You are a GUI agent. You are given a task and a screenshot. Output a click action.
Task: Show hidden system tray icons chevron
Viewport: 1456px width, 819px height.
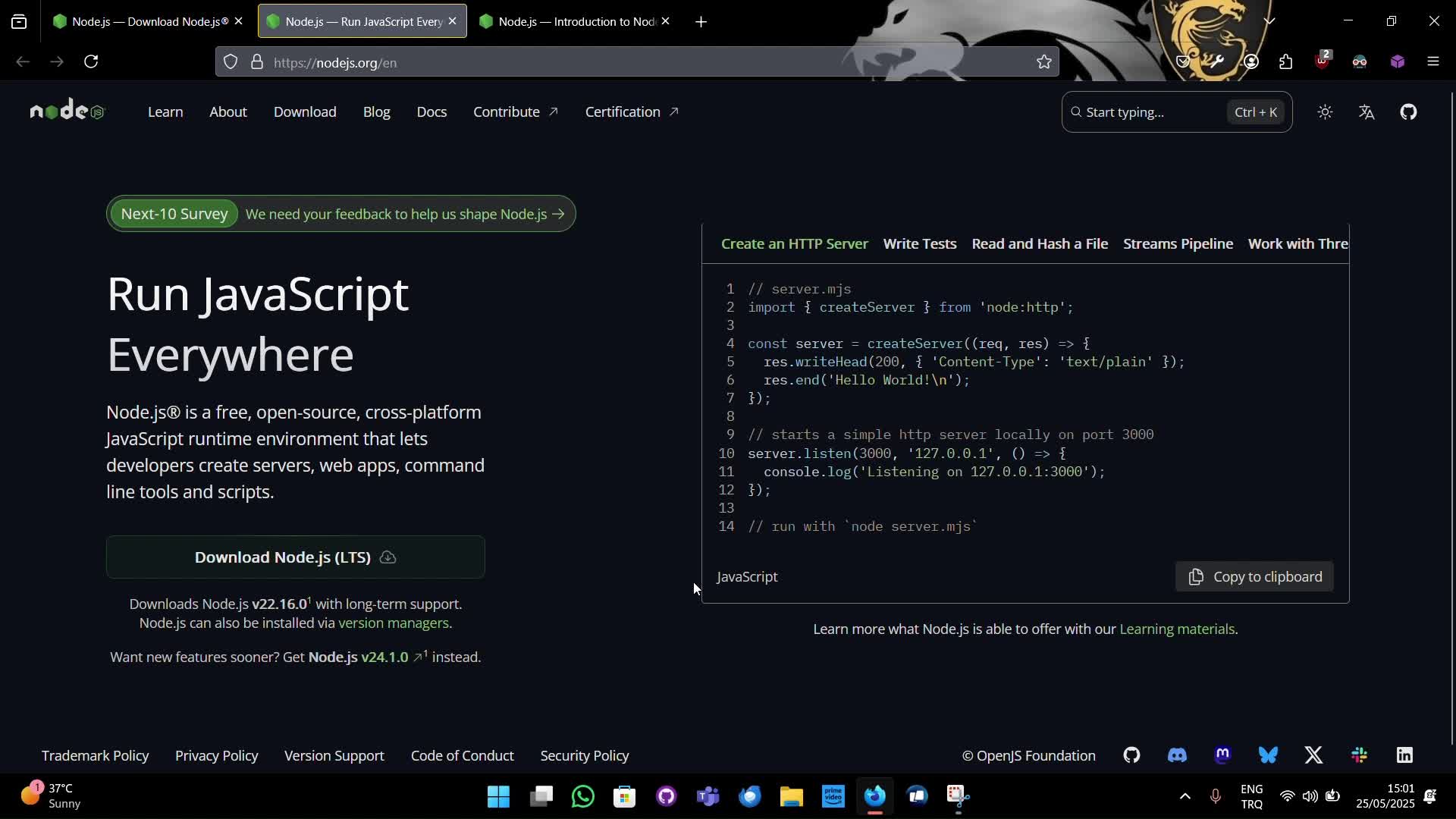1185,796
